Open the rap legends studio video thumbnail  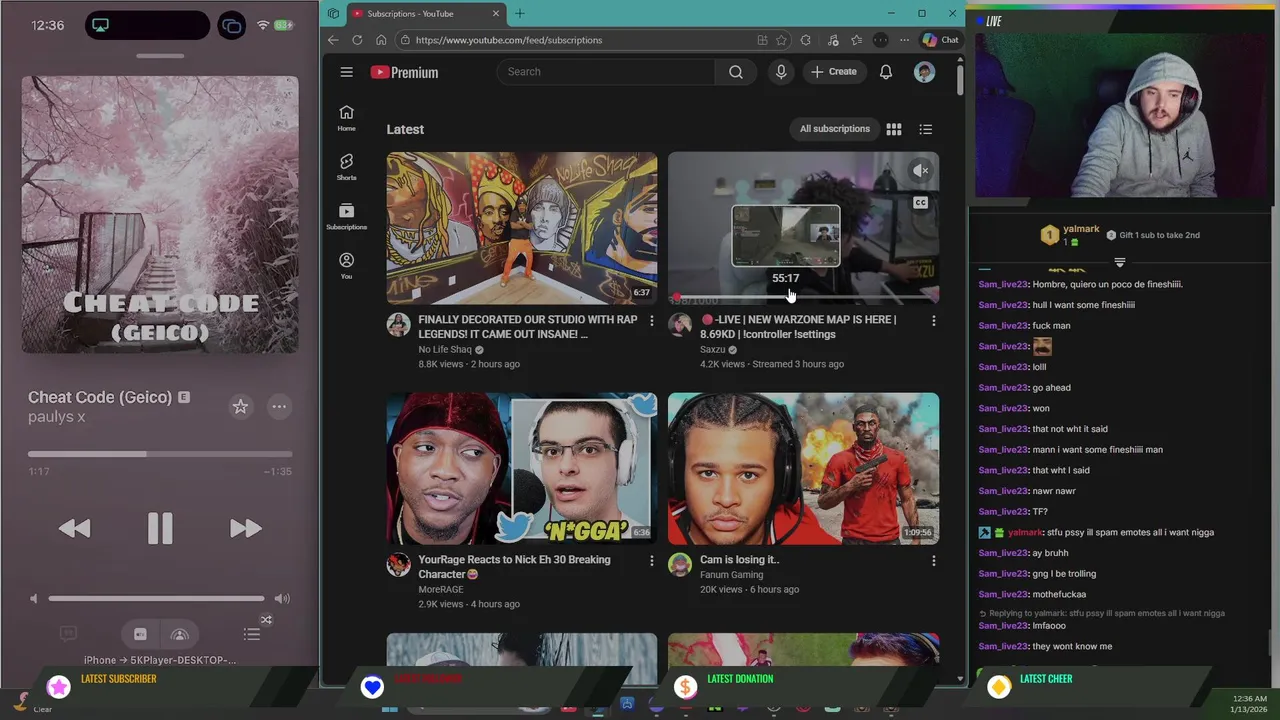click(522, 228)
